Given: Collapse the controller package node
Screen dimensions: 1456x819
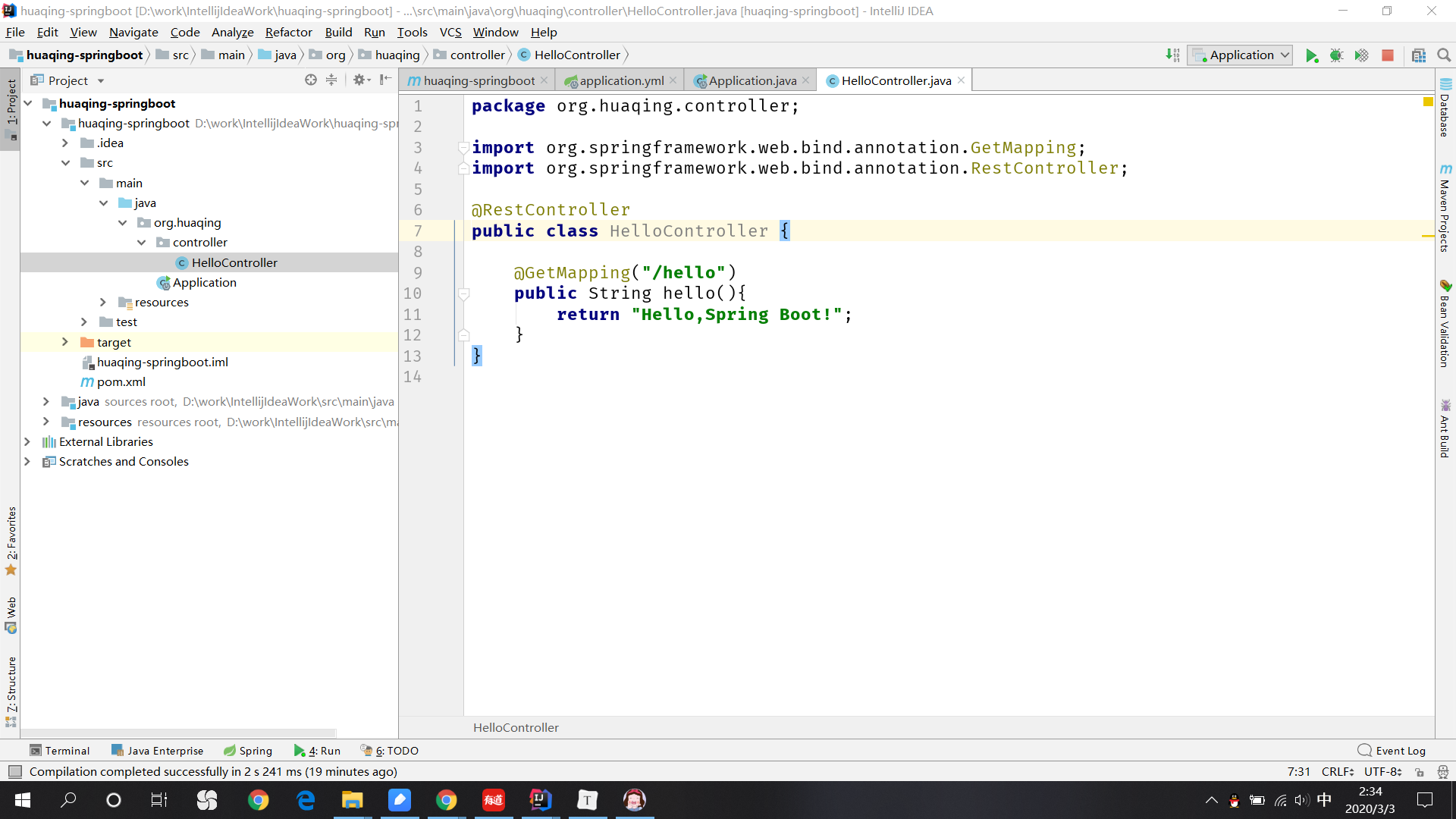Looking at the screenshot, I should [142, 243].
